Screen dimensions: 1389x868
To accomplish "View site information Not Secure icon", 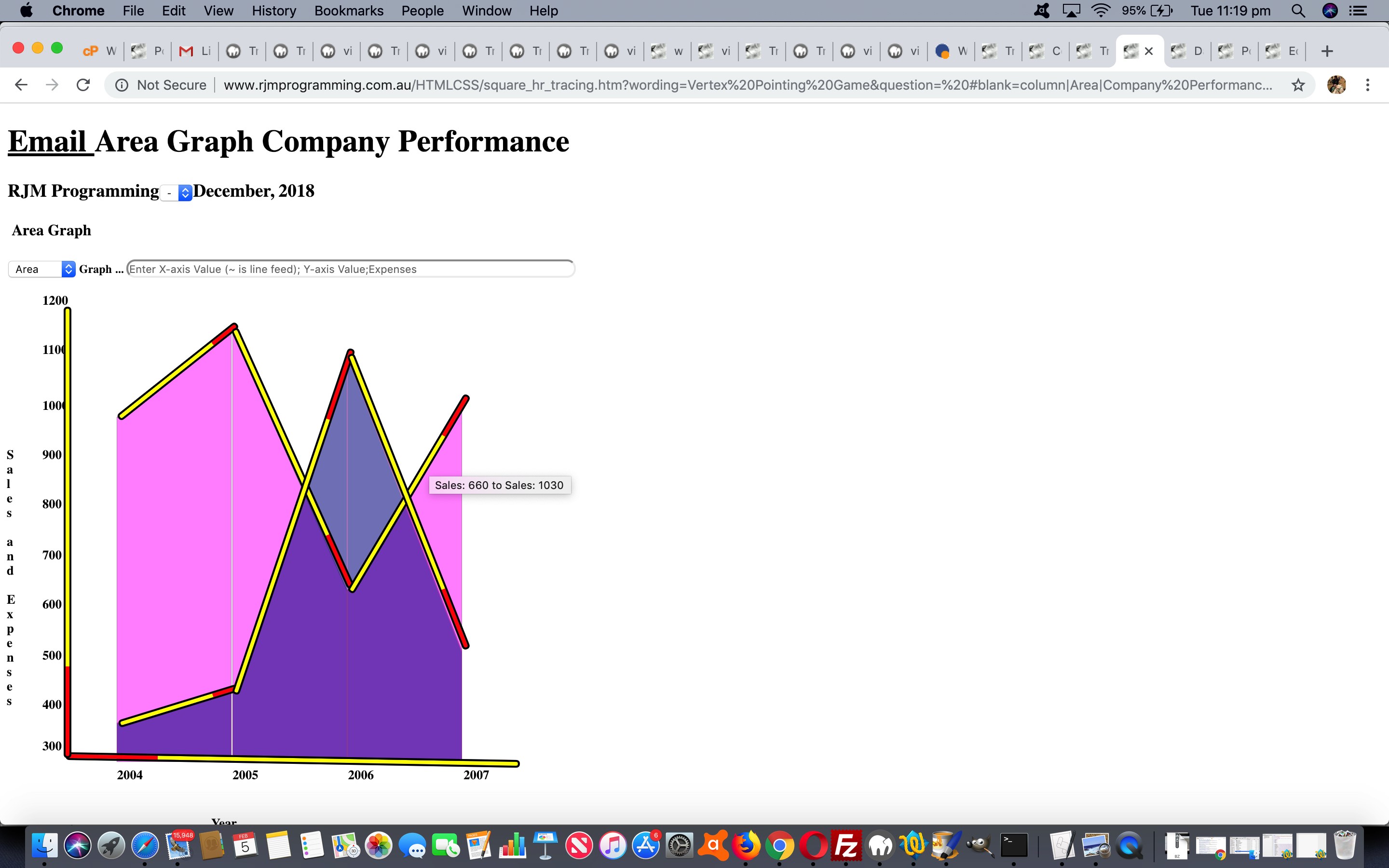I will tap(122, 85).
